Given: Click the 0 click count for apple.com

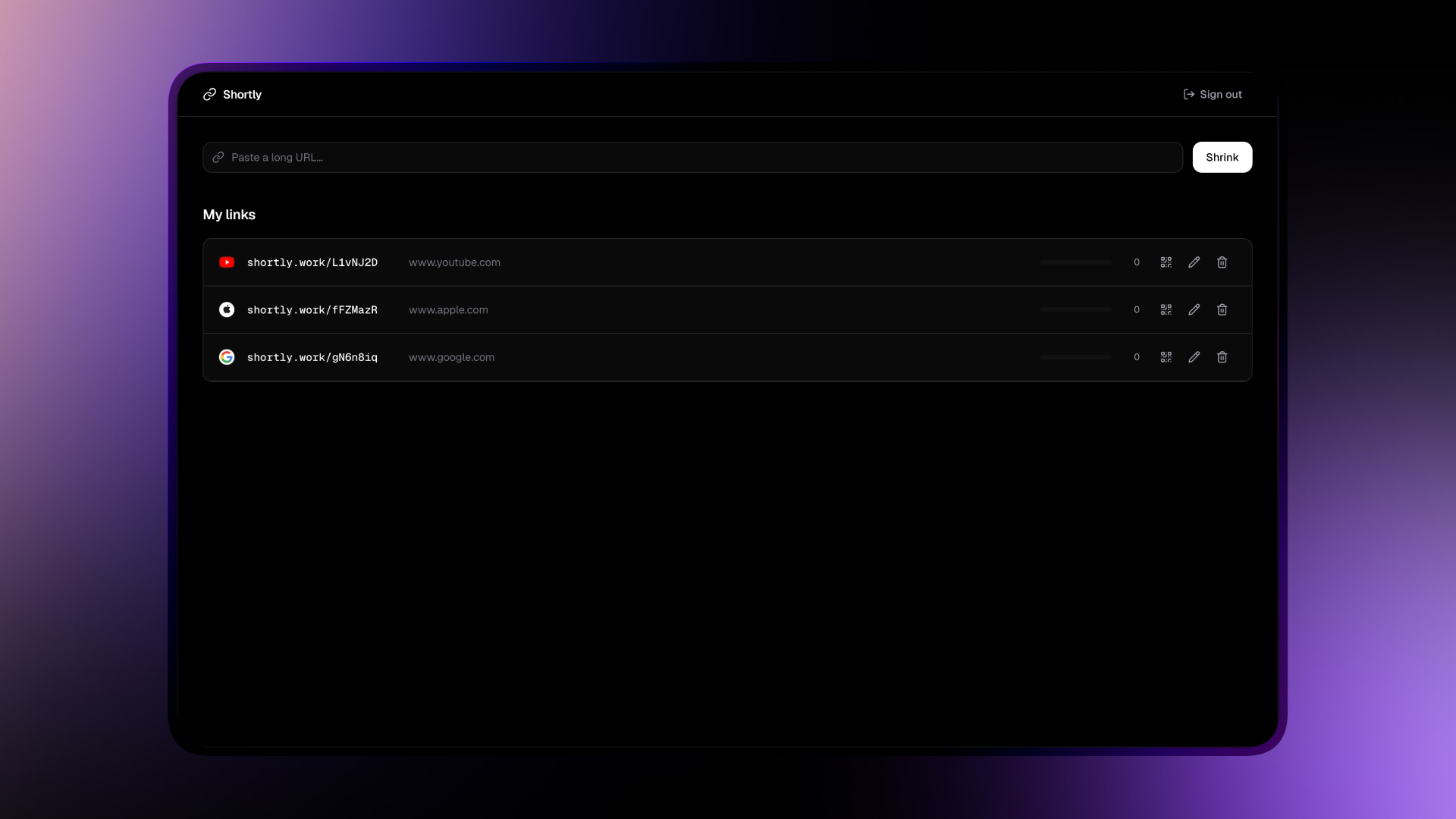Looking at the screenshot, I should 1137,309.
